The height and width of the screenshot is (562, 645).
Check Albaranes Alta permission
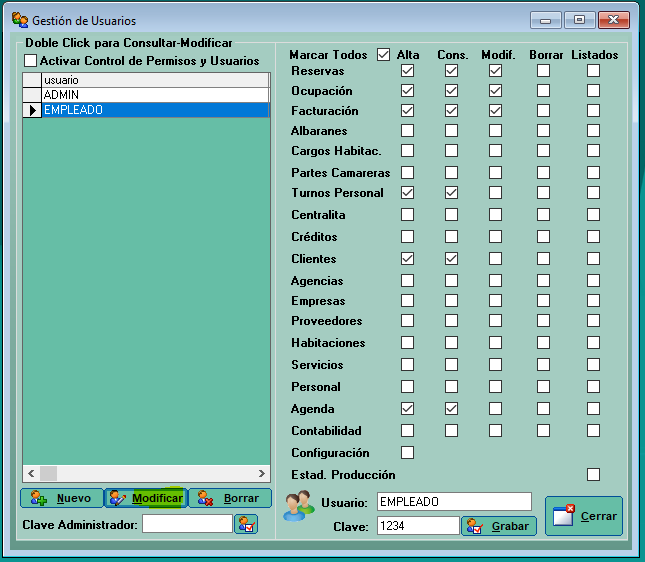407,130
